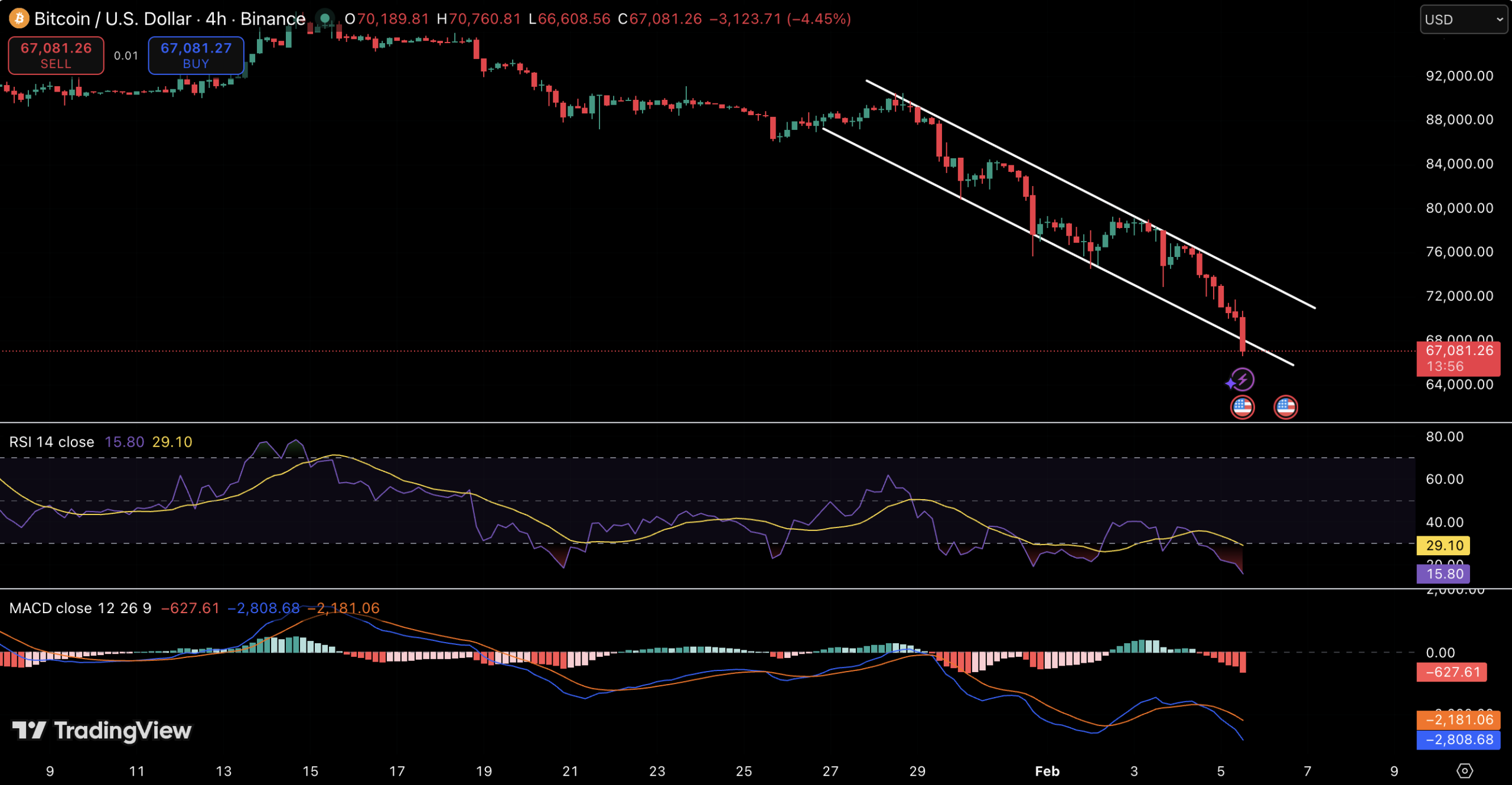The image size is (1512, 785).
Task: Click the purple 15.80 label on the RSI scale
Action: (x=1443, y=574)
